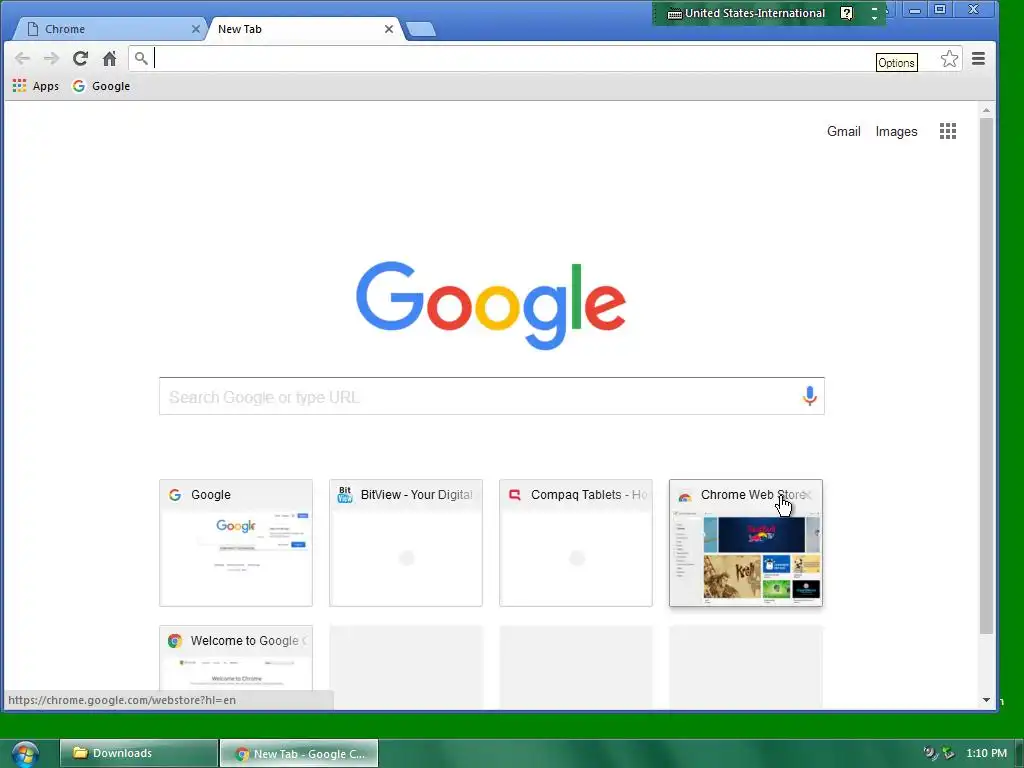1024x768 pixels.
Task: Click the scroll-down arrow of the page scrollbar
Action: (x=986, y=700)
